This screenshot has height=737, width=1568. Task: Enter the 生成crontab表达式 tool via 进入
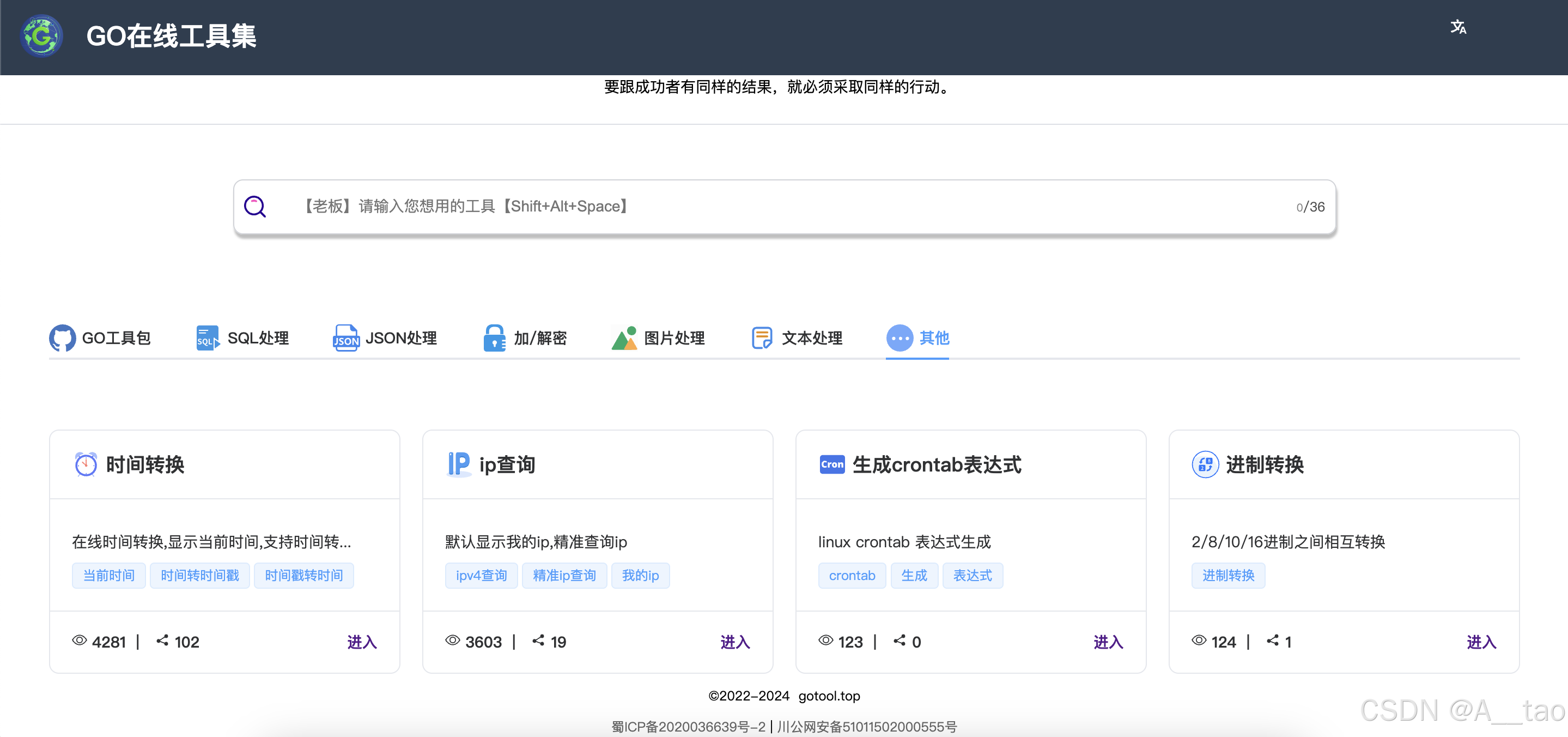coord(1108,642)
